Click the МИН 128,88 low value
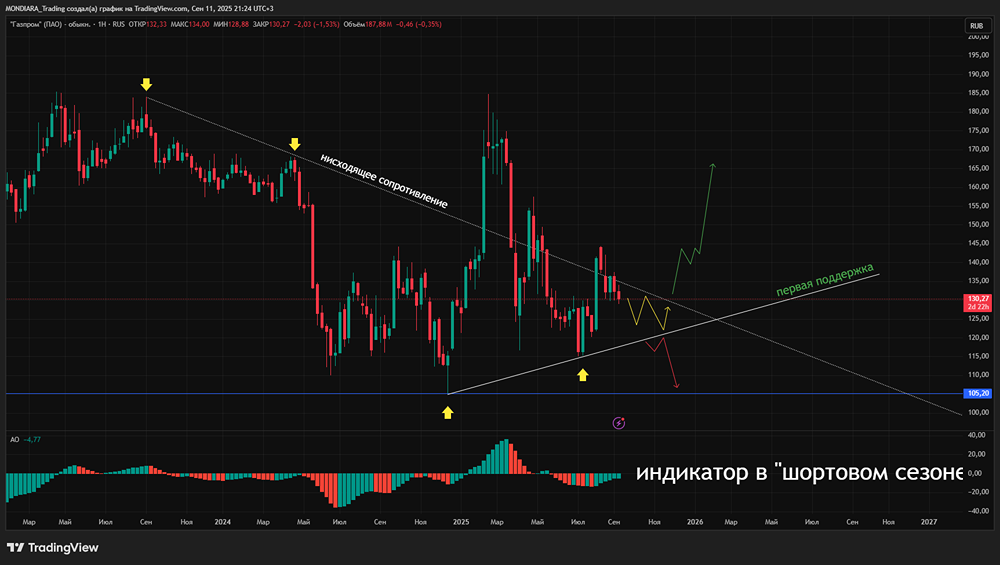Viewport: 1000px width, 565px height. click(x=231, y=24)
